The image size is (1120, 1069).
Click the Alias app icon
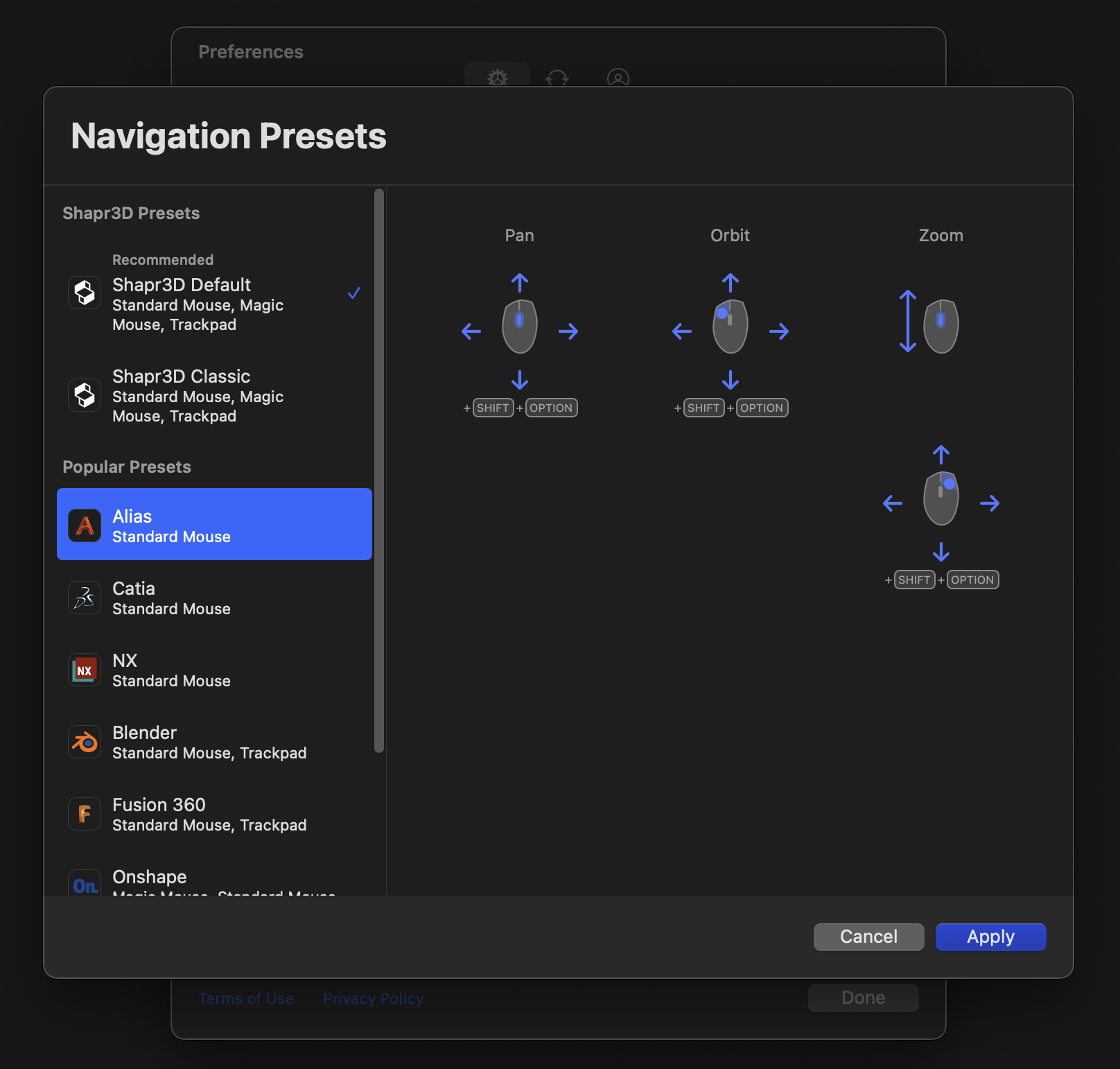click(85, 525)
